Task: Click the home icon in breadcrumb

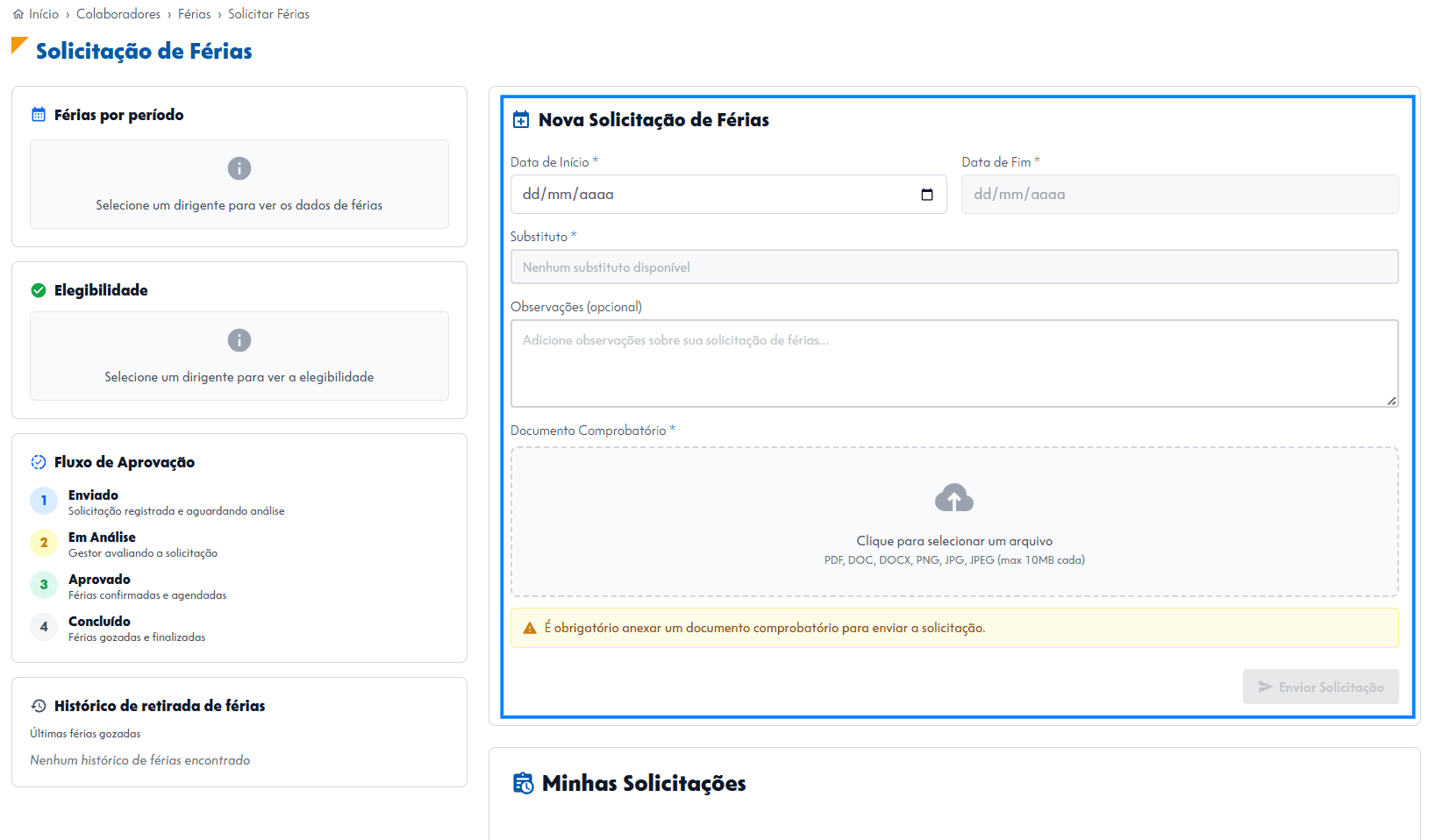Action: point(18,14)
